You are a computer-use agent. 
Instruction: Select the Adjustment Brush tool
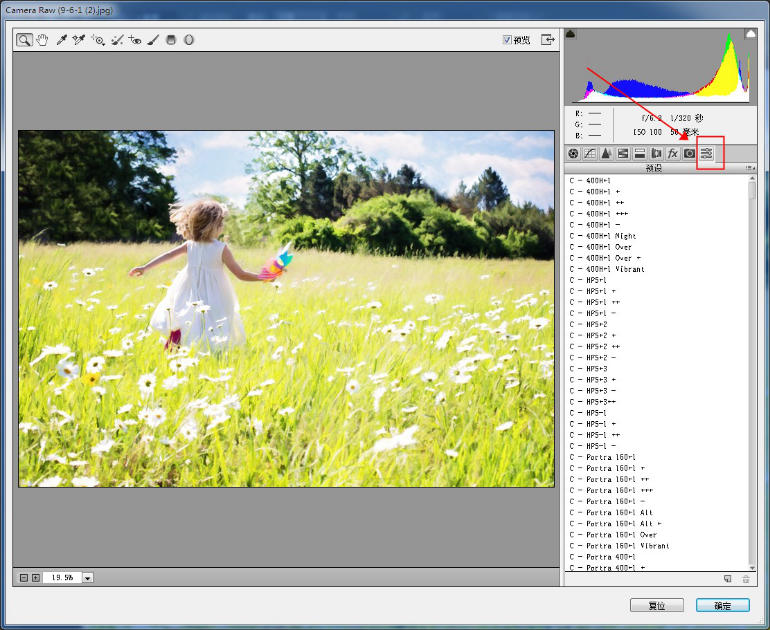pos(153,40)
